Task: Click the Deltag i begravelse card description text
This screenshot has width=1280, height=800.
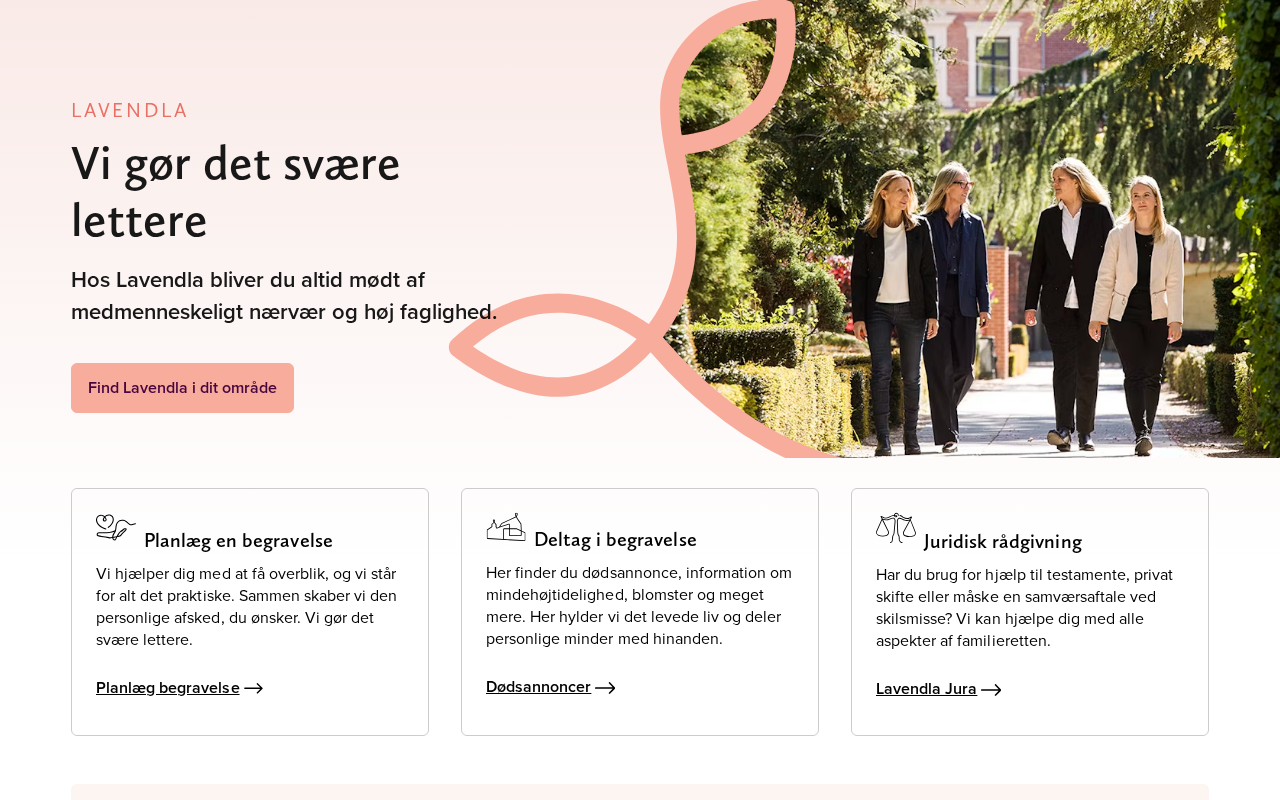Action: 639,606
